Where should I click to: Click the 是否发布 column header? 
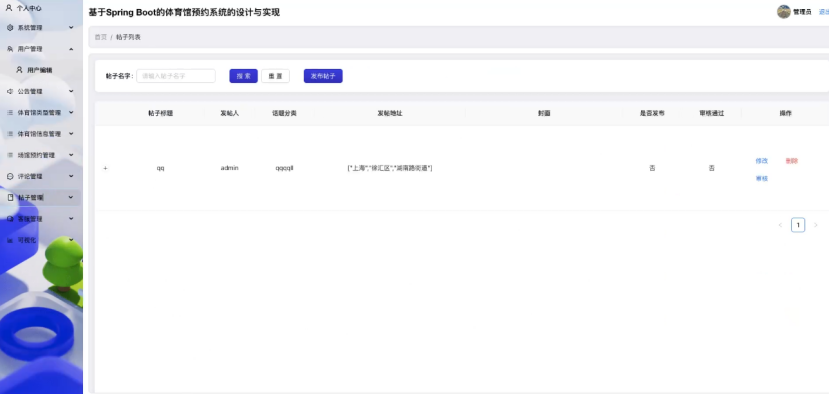(x=652, y=113)
